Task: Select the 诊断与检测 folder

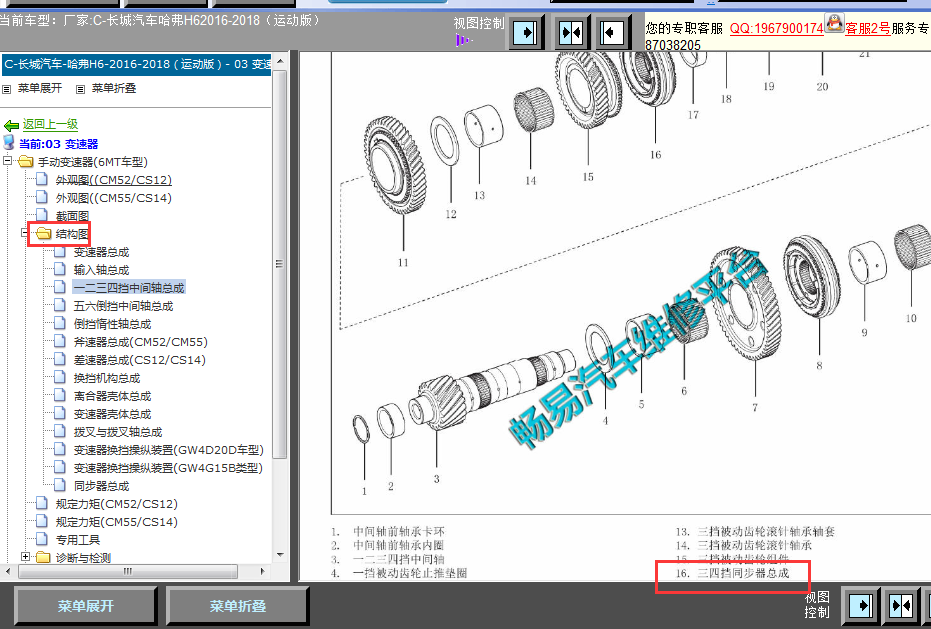Action: point(83,558)
